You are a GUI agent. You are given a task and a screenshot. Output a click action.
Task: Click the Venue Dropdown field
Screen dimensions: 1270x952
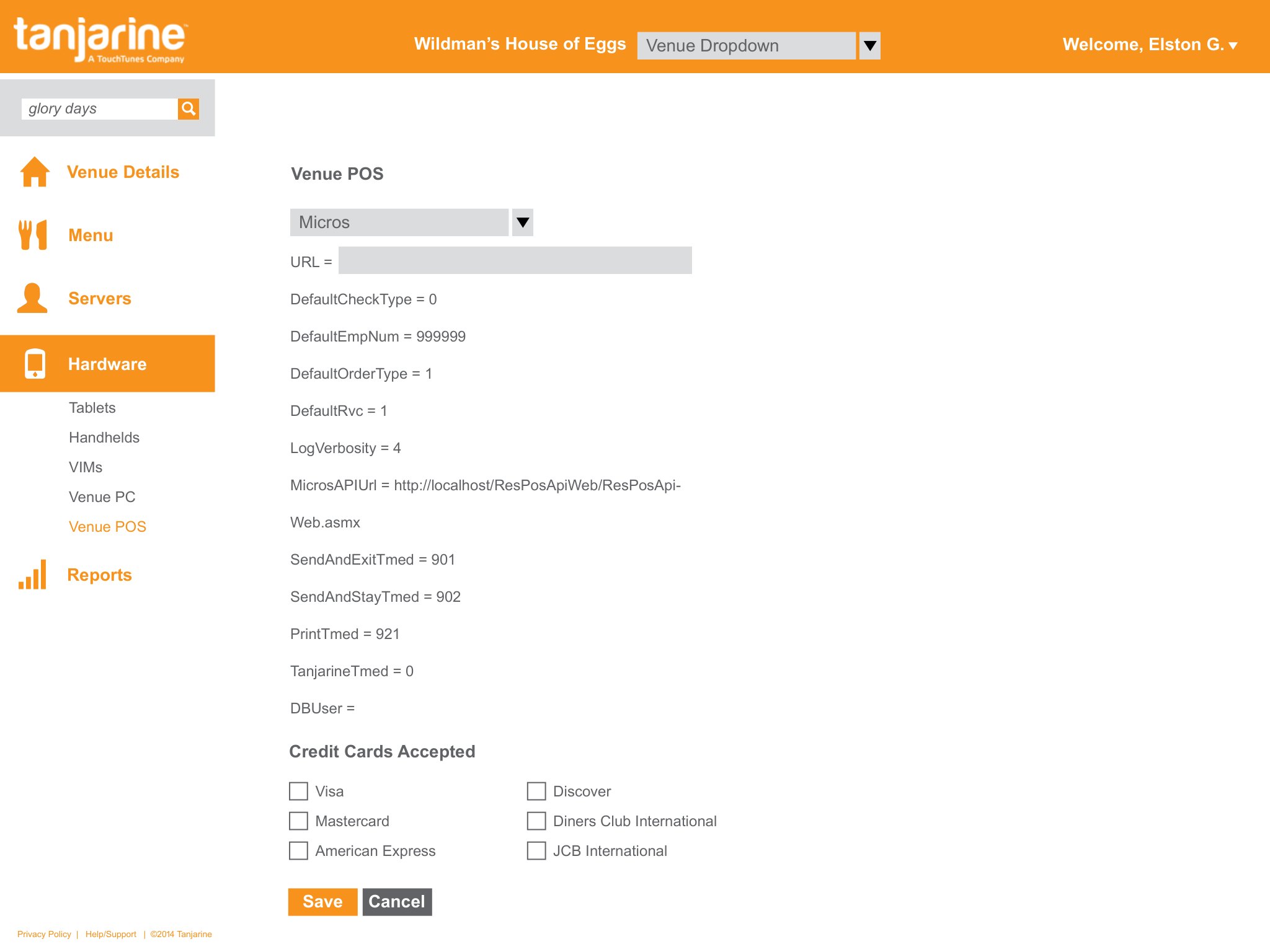747,46
